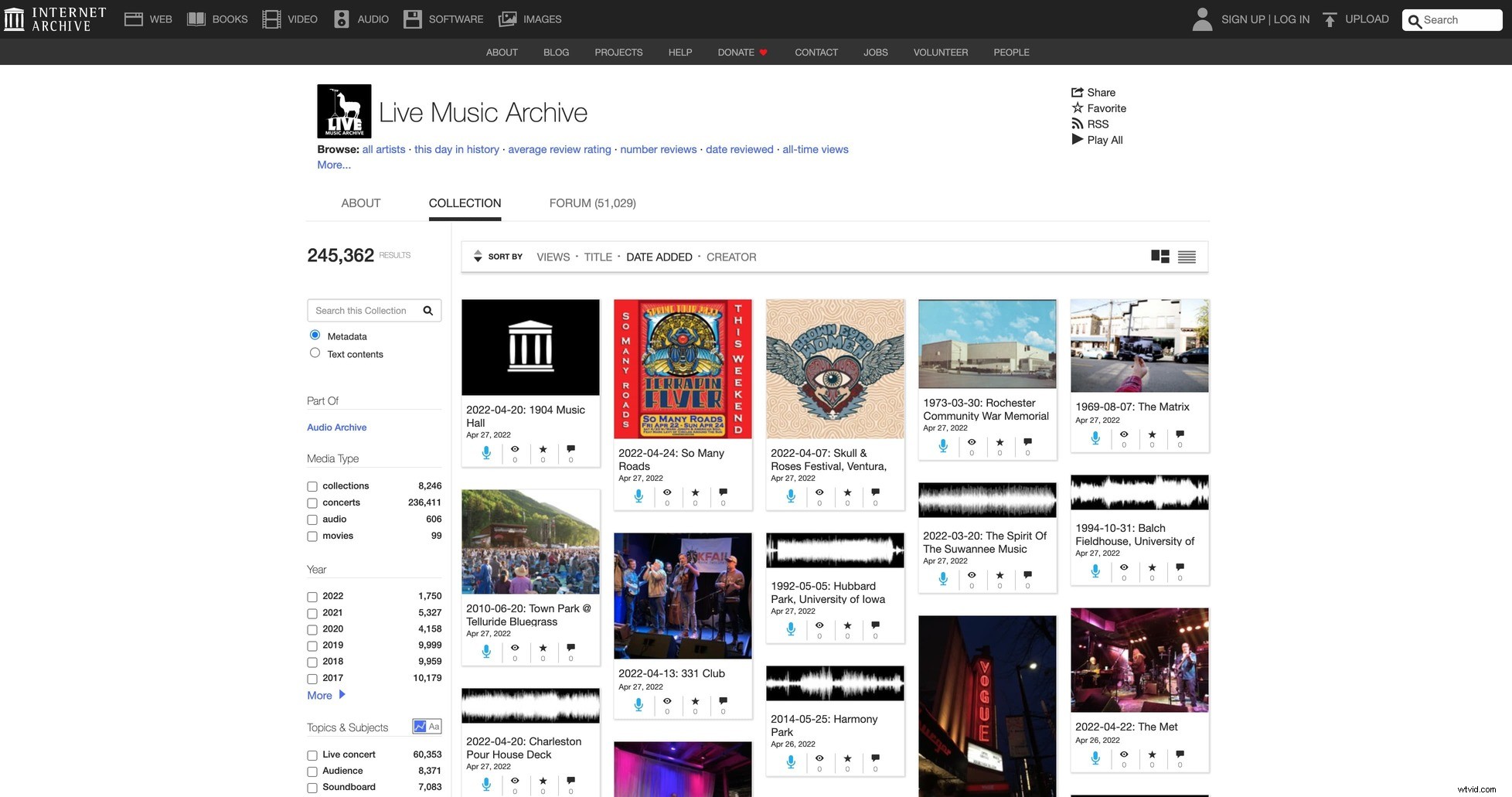This screenshot has width=1512, height=797.
Task: Open the SOFTWARE section icon
Action: [x=413, y=18]
